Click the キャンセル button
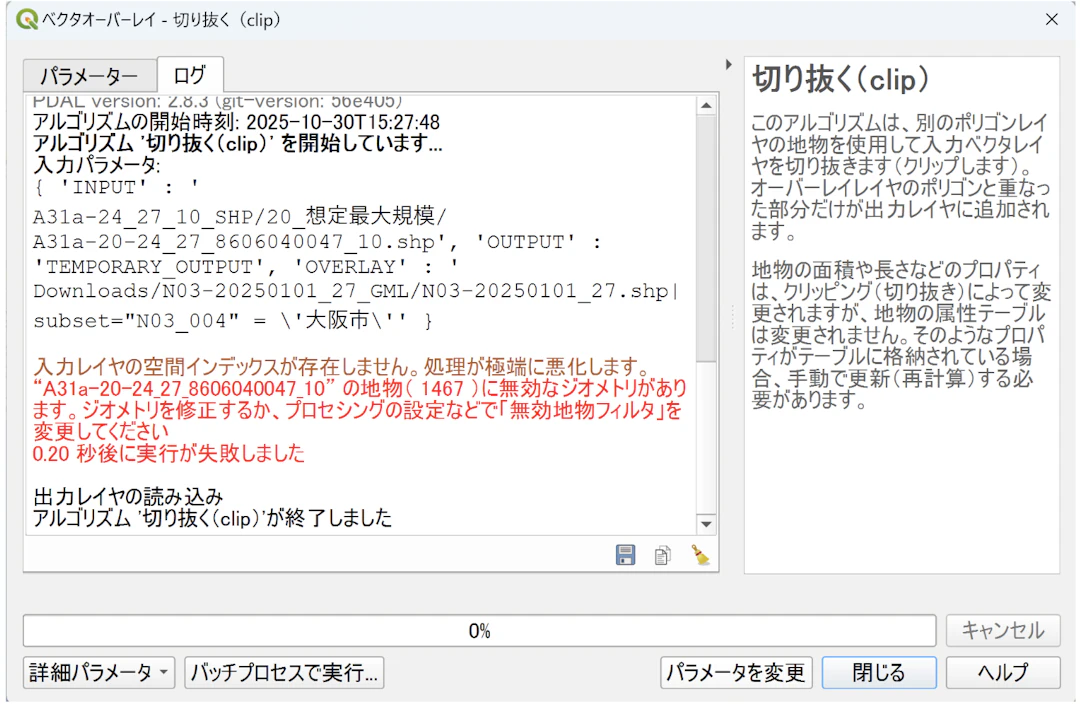Viewport: 1080px width, 707px height. 1002,630
